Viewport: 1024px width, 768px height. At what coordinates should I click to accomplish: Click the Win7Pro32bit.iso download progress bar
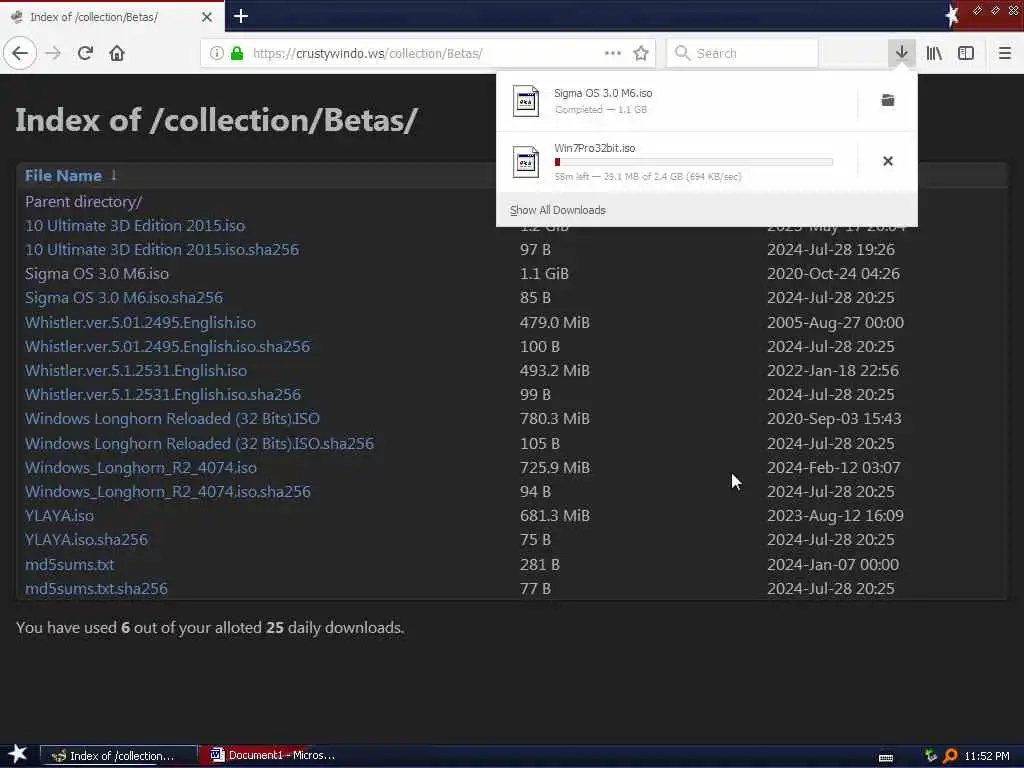tap(694, 162)
